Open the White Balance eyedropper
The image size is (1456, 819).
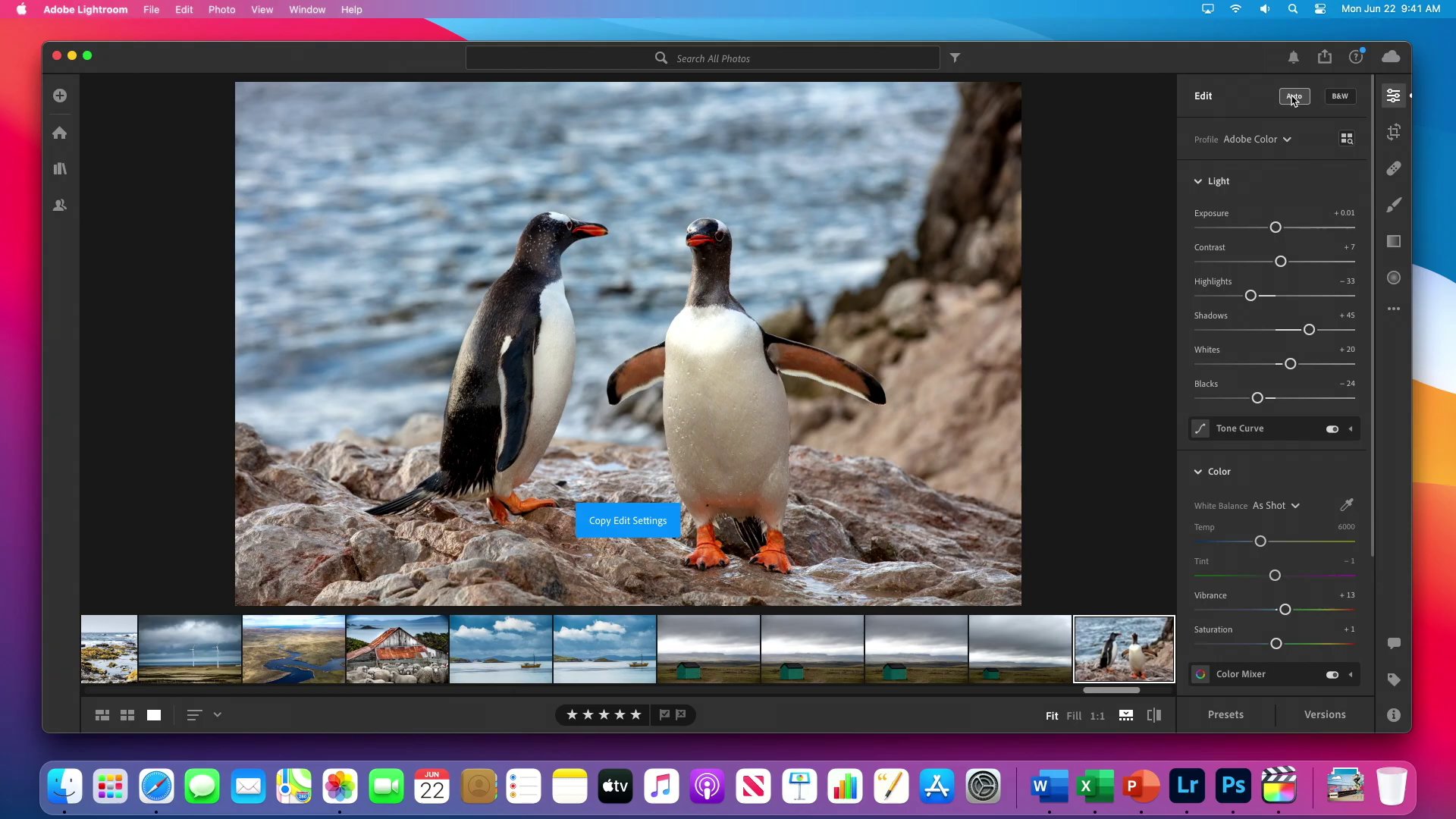click(x=1346, y=504)
